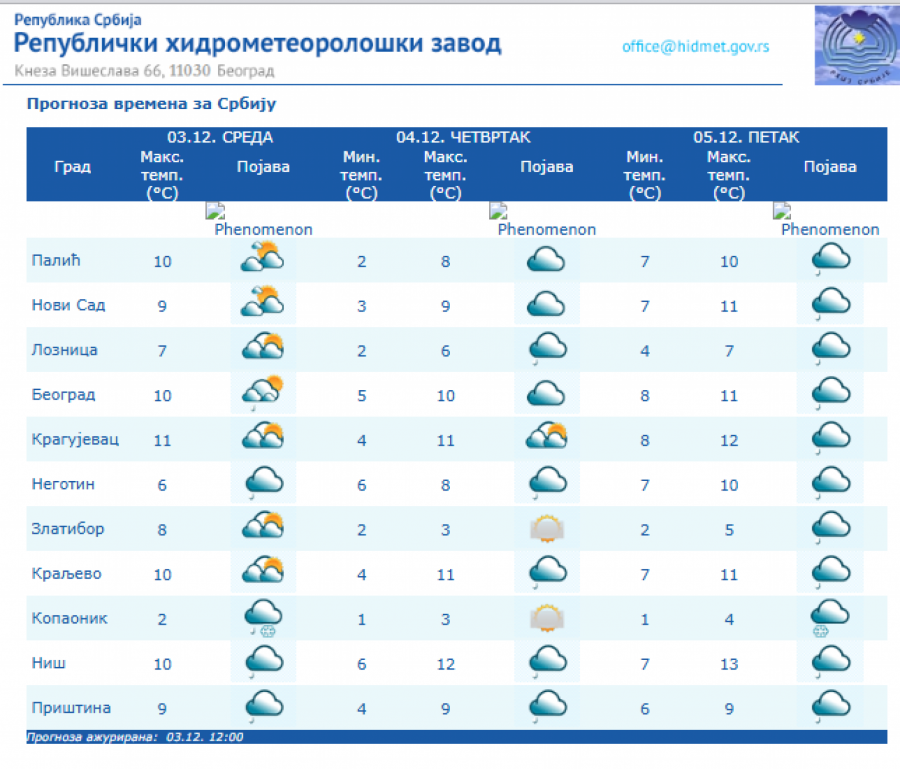Select the 03.12. СРЕДА column header
The image size is (900, 769).
[x=219, y=138]
